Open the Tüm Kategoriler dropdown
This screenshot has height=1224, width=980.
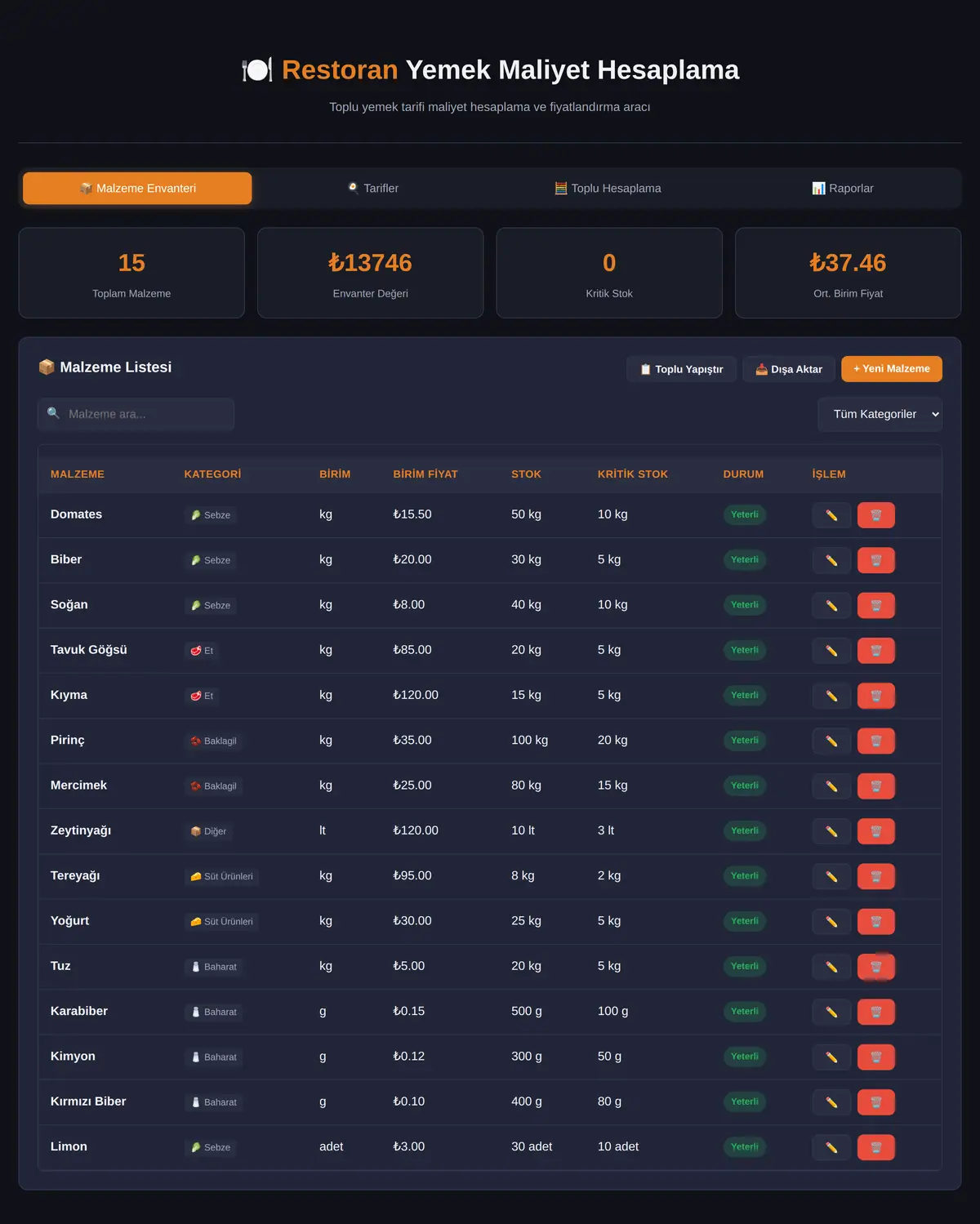[x=880, y=414]
